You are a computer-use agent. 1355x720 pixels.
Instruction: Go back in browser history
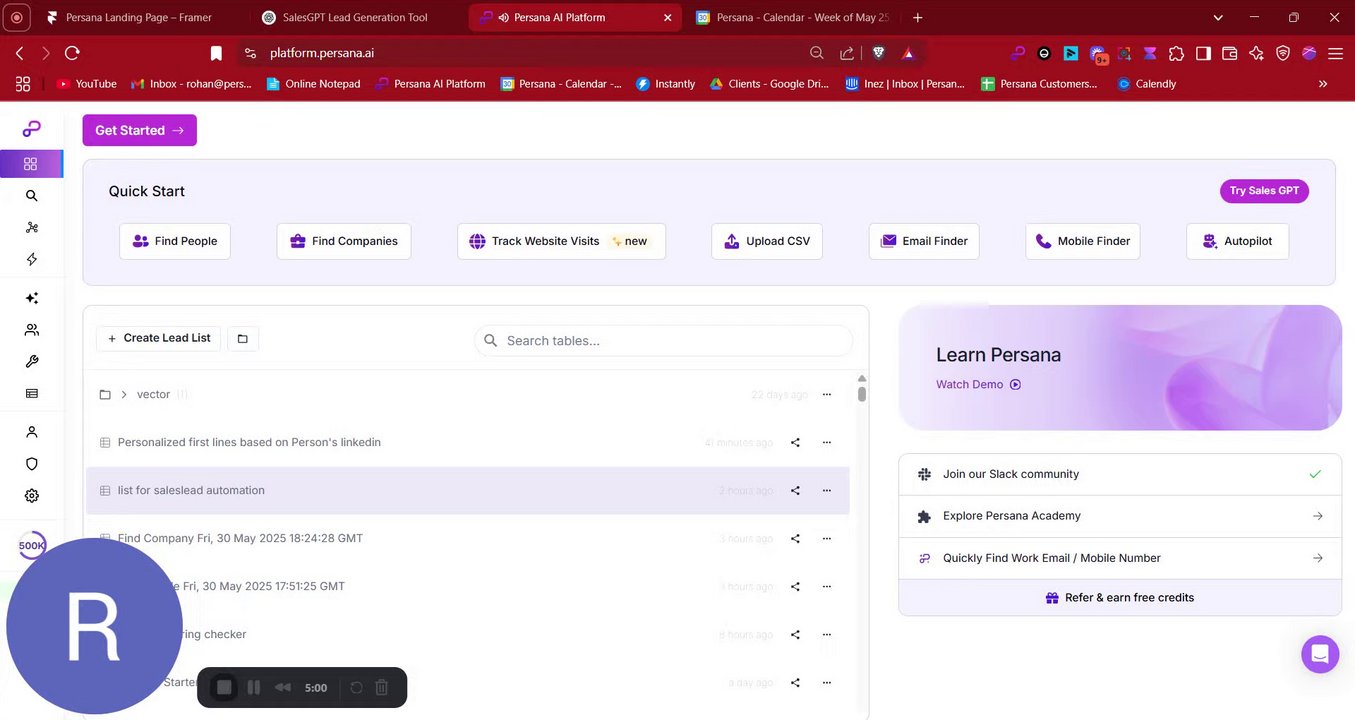[20, 53]
